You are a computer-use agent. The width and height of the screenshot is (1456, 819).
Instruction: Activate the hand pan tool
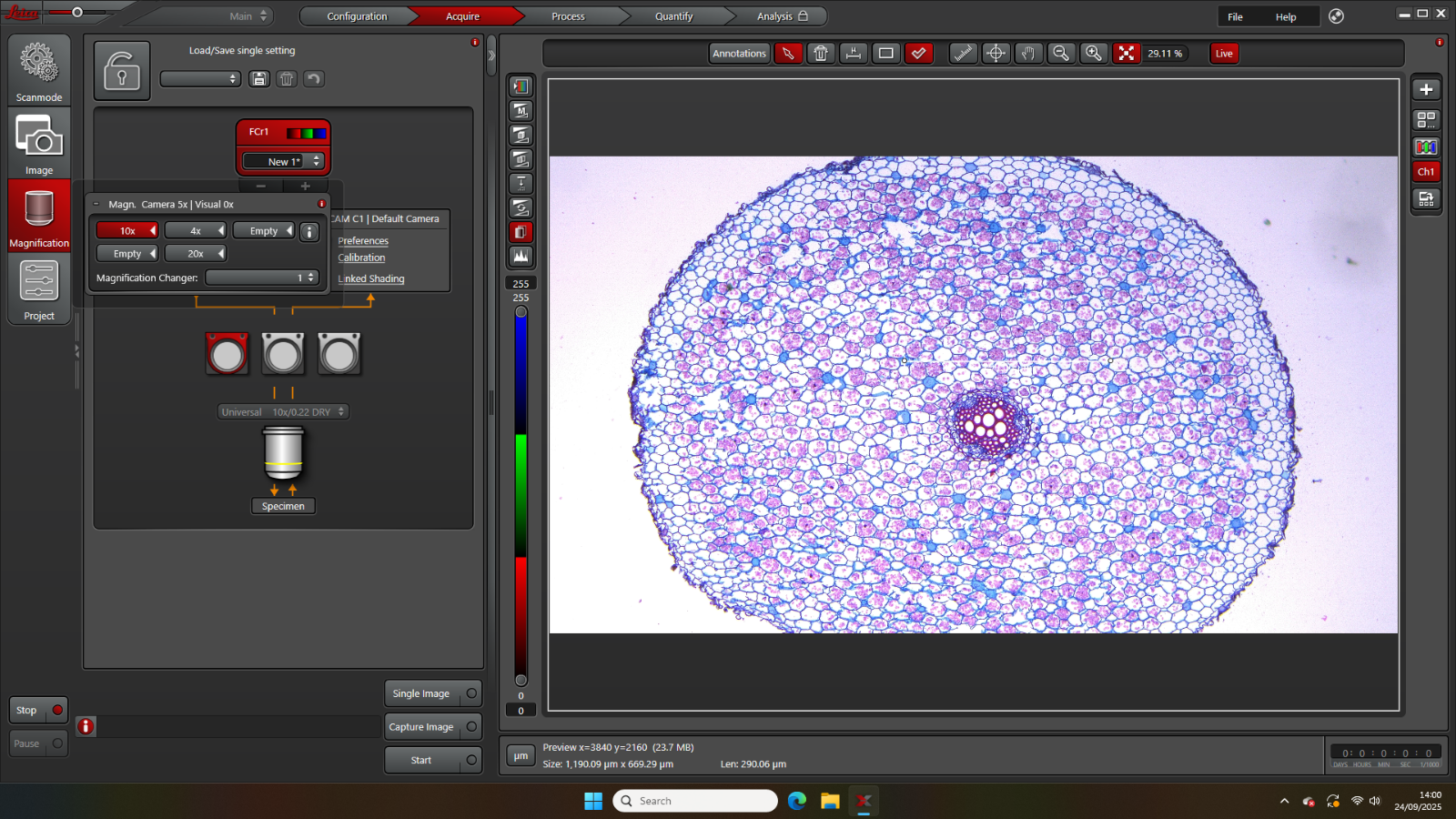tap(1028, 54)
